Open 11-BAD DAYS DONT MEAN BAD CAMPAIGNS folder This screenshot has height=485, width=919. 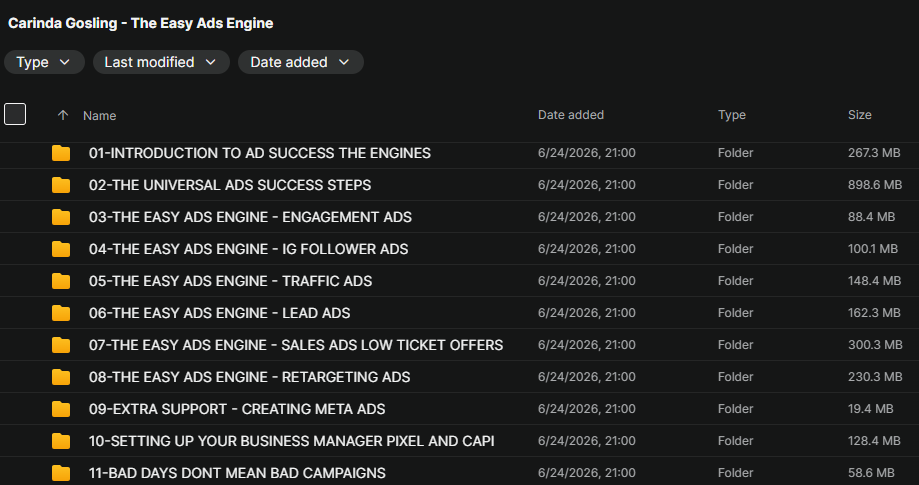pos(237,473)
